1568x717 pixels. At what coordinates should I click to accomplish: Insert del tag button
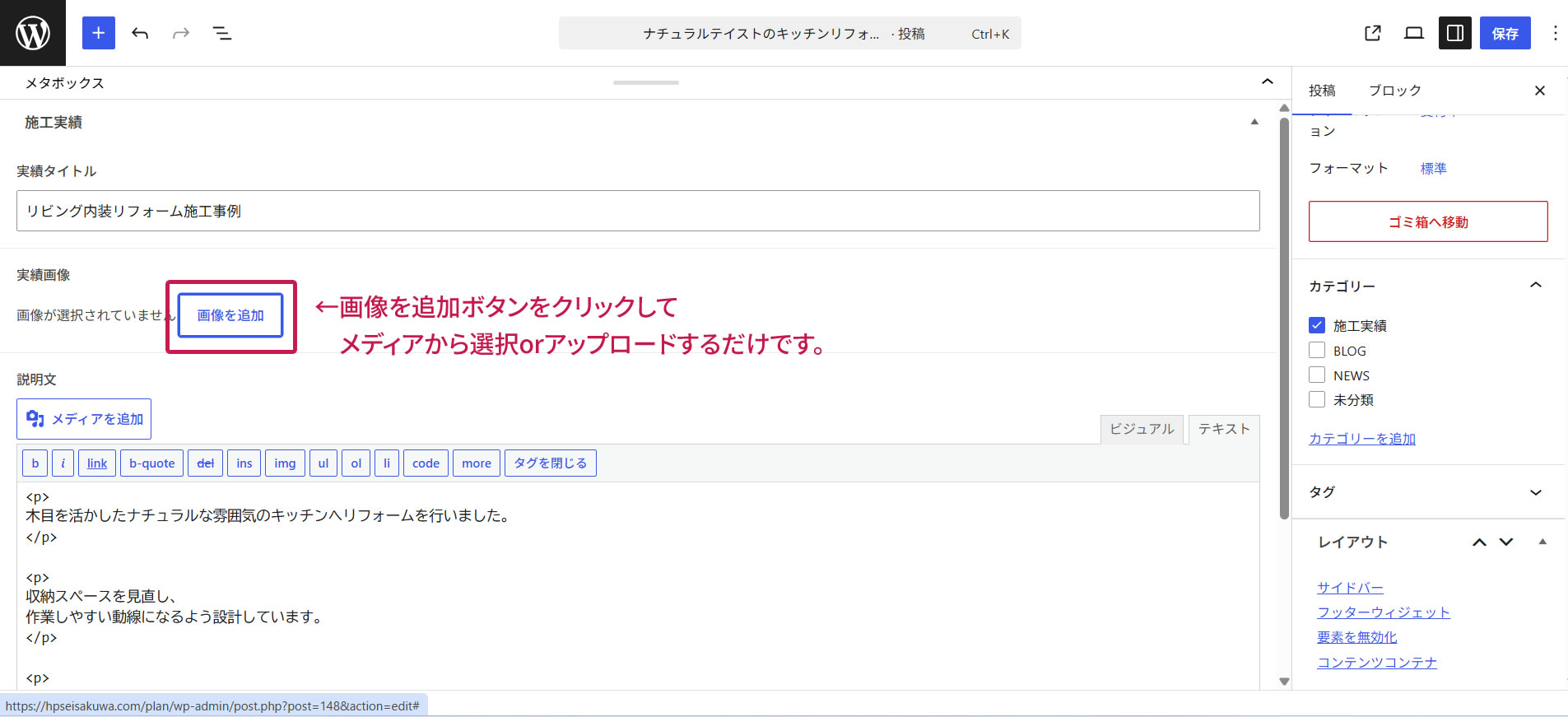tap(206, 463)
